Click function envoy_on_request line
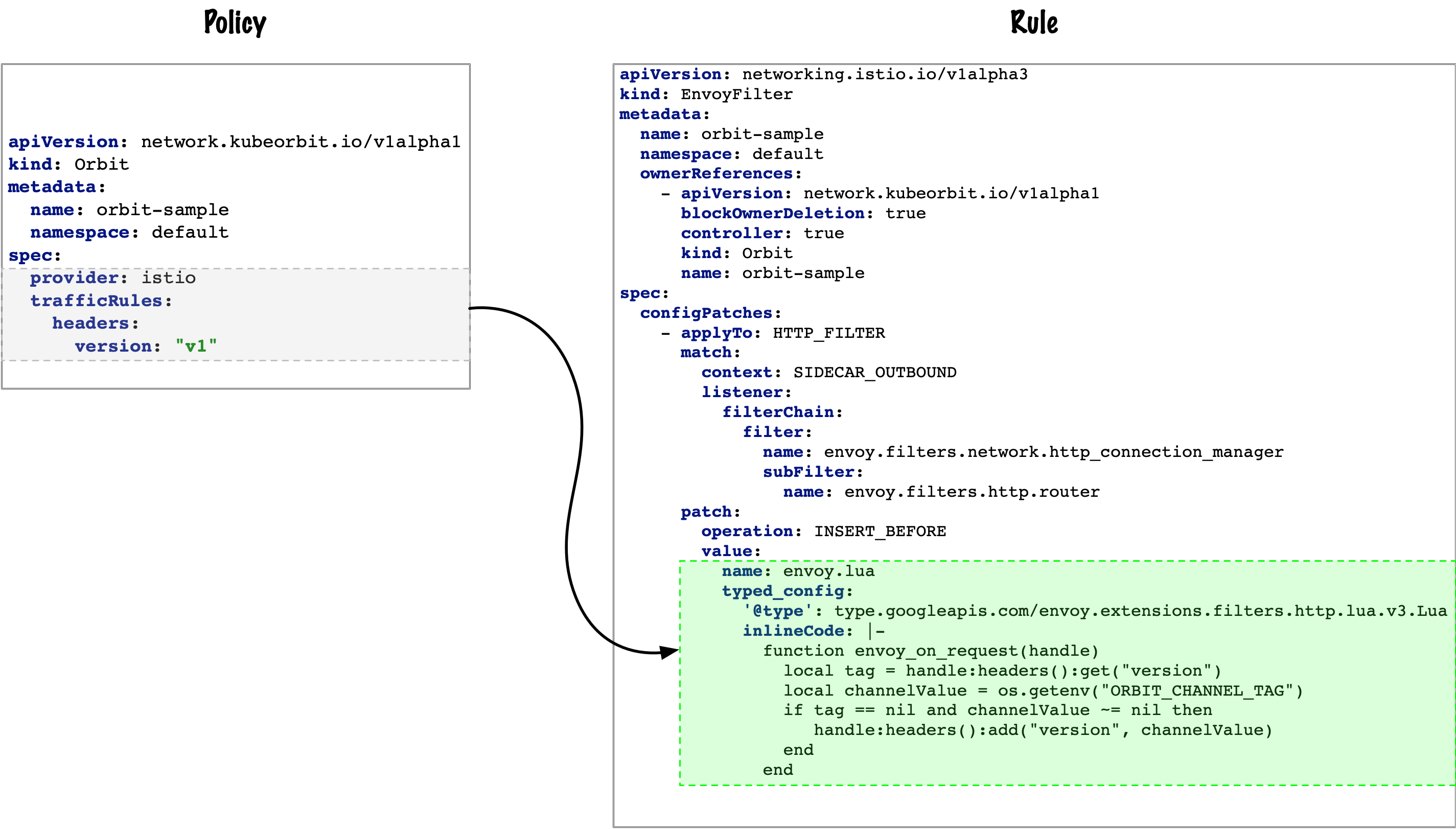The height and width of the screenshot is (829, 1456). coord(930,651)
